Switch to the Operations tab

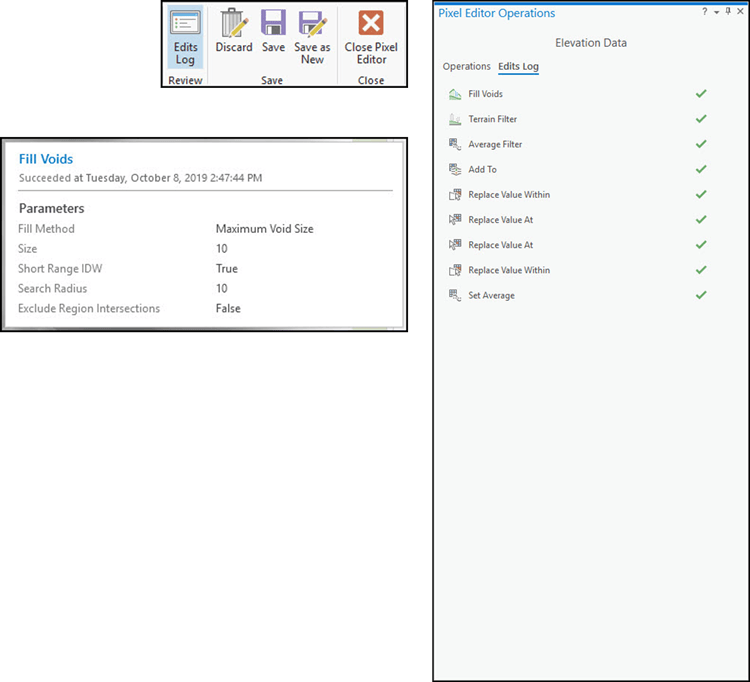click(466, 66)
